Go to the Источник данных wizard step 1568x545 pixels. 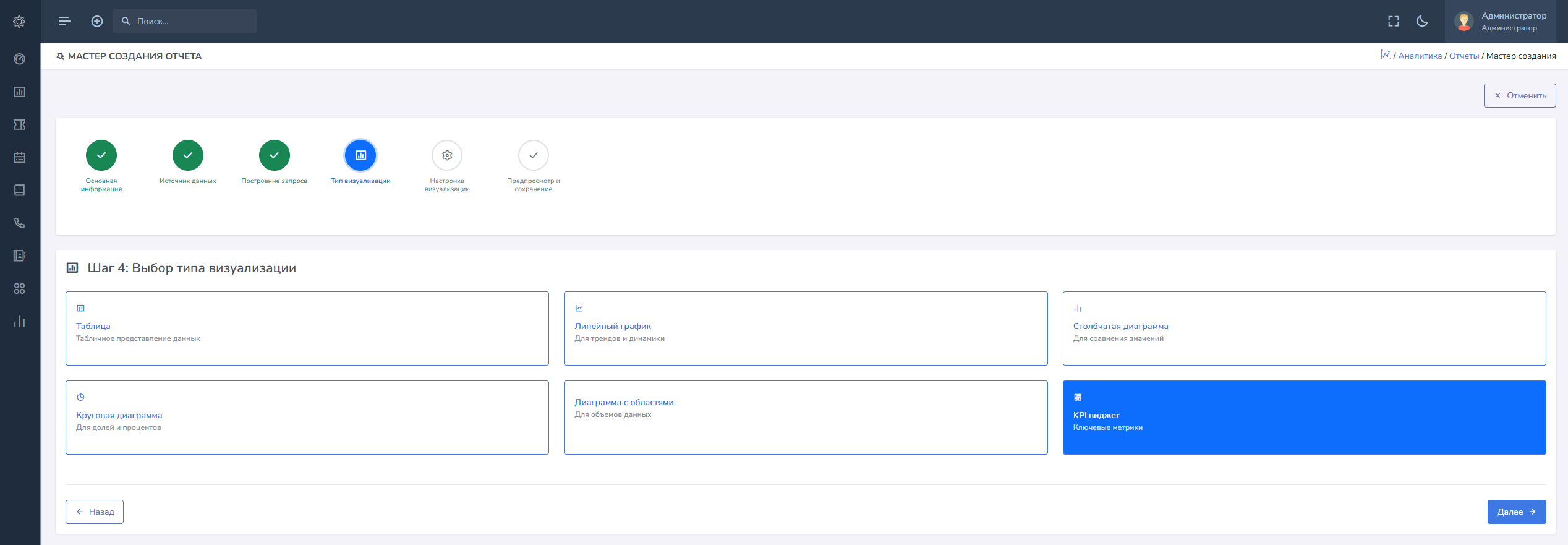pyautogui.click(x=187, y=155)
